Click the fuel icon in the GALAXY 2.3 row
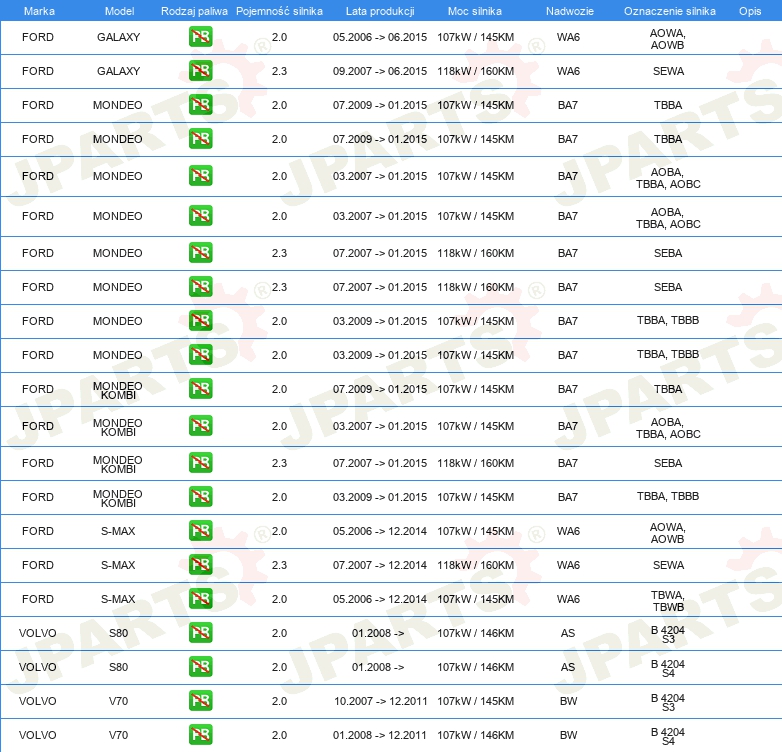Viewport: 782px width, 752px height. (200, 70)
